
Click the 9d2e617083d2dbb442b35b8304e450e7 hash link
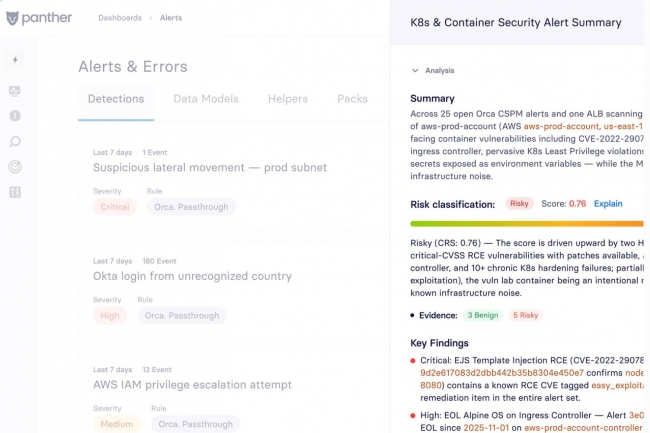[x=502, y=373]
